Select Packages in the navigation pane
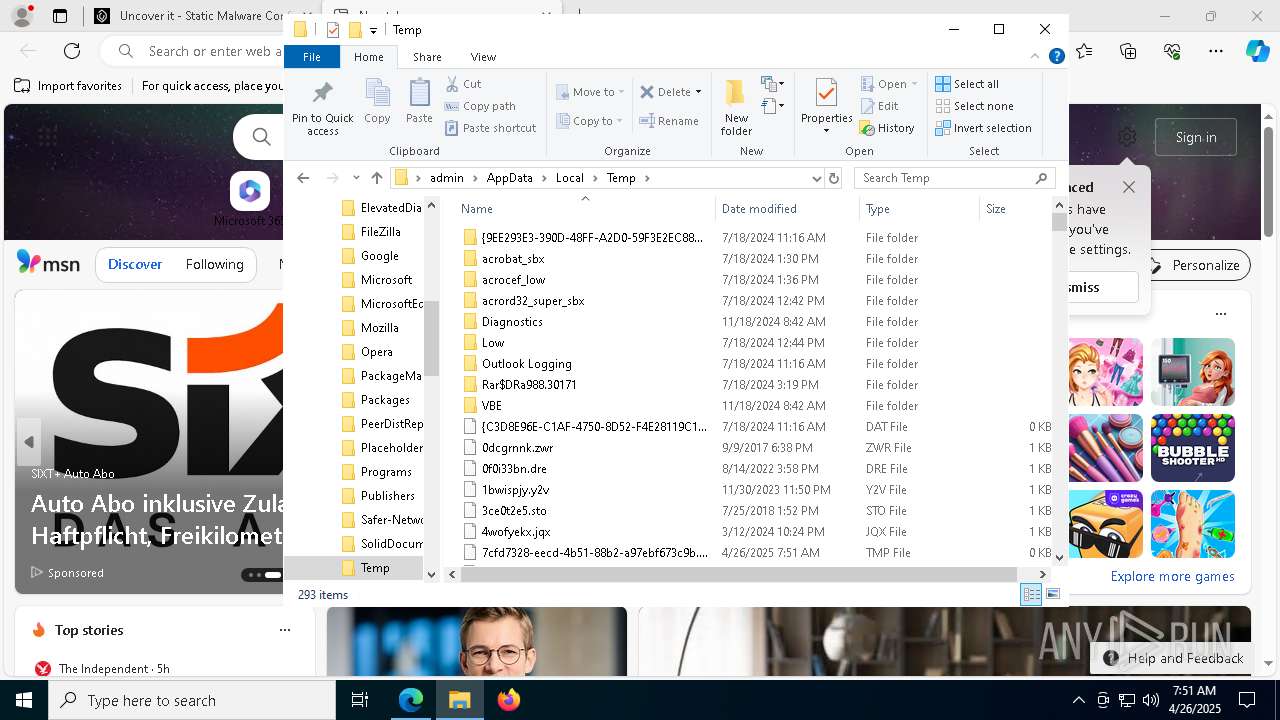Viewport: 1280px width, 720px height. tap(385, 400)
